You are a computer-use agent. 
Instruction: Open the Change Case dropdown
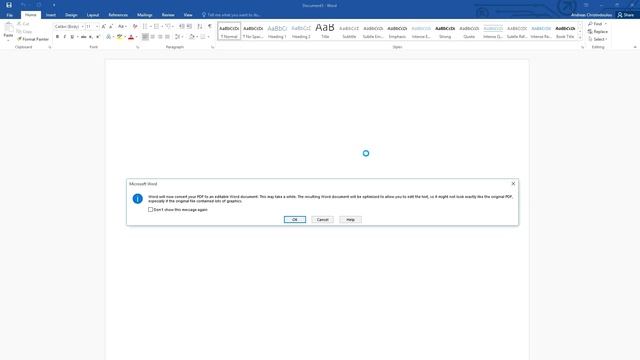click(122, 27)
